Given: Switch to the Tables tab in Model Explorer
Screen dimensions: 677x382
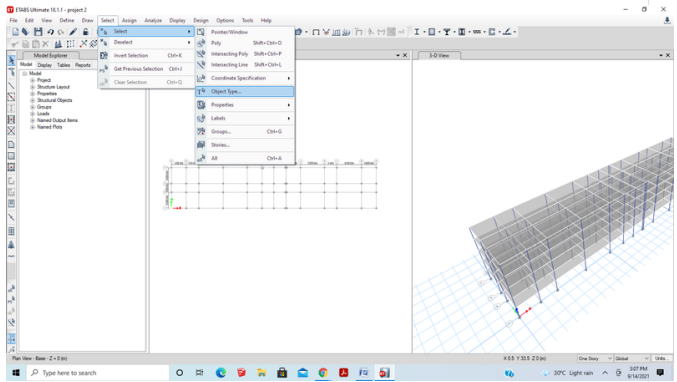Looking at the screenshot, I should 63,65.
